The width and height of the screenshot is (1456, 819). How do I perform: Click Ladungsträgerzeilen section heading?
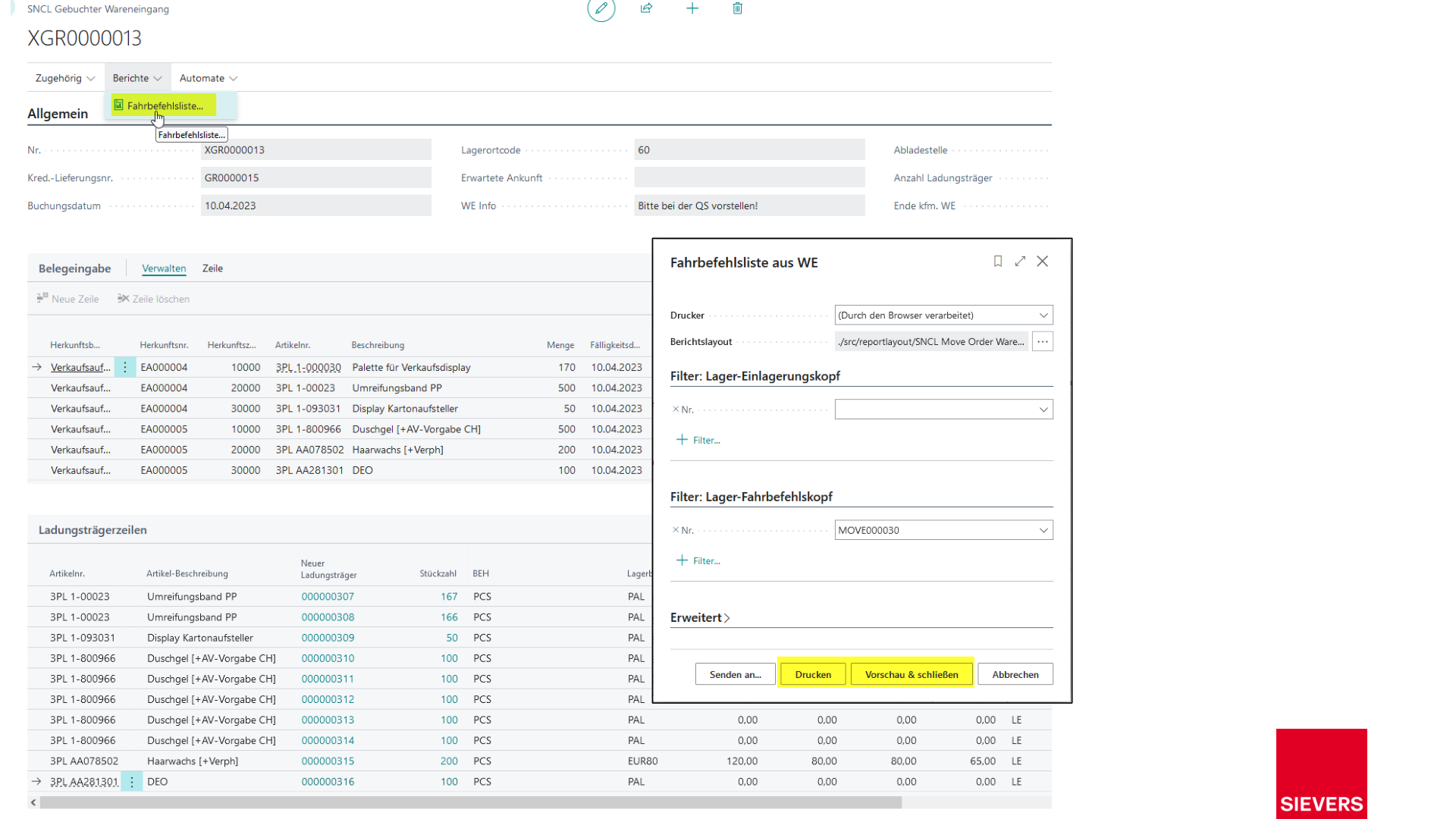point(93,530)
